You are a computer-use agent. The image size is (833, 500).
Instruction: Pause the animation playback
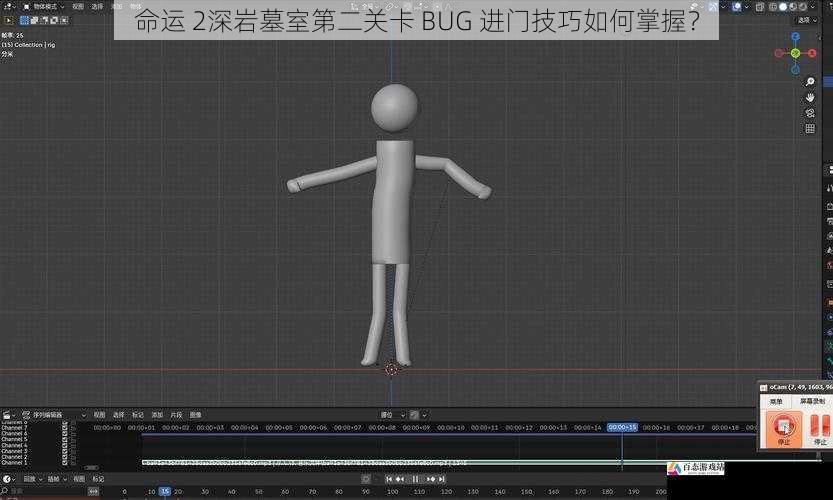point(415,479)
